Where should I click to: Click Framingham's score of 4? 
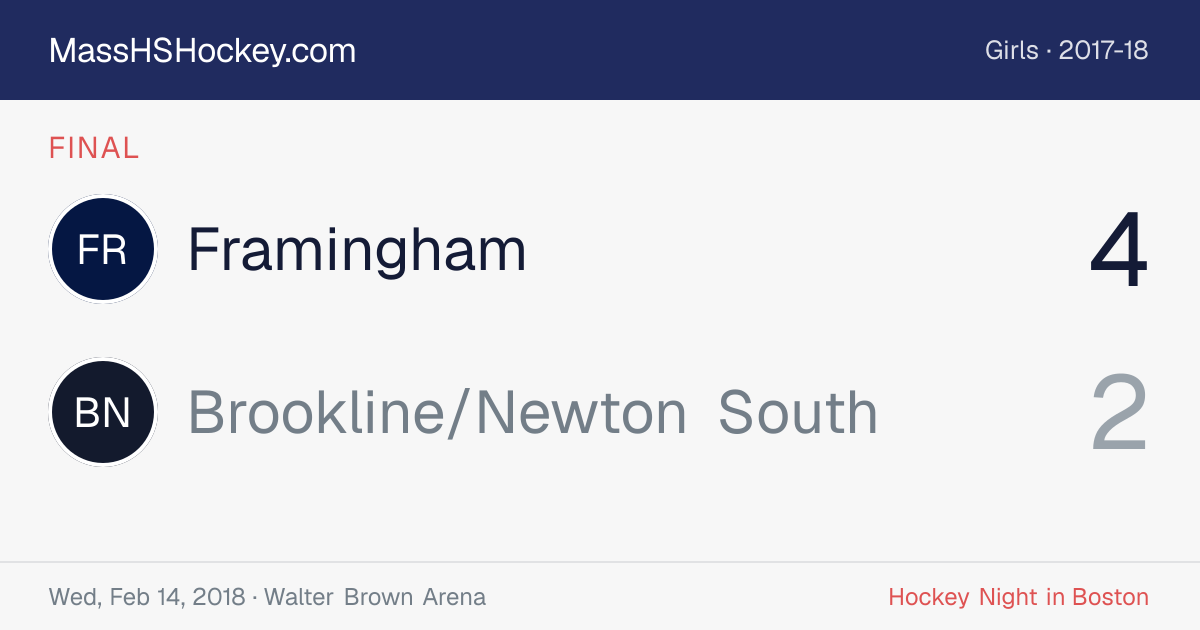tap(1119, 250)
